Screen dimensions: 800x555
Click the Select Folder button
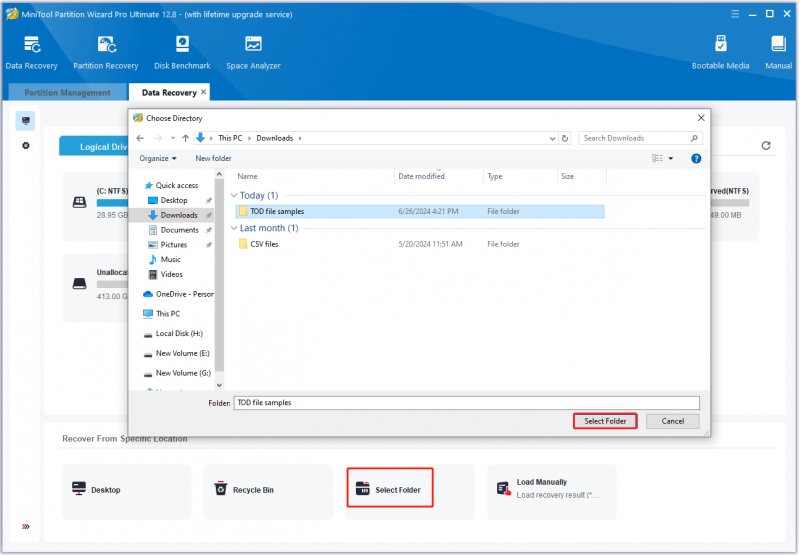pos(605,421)
